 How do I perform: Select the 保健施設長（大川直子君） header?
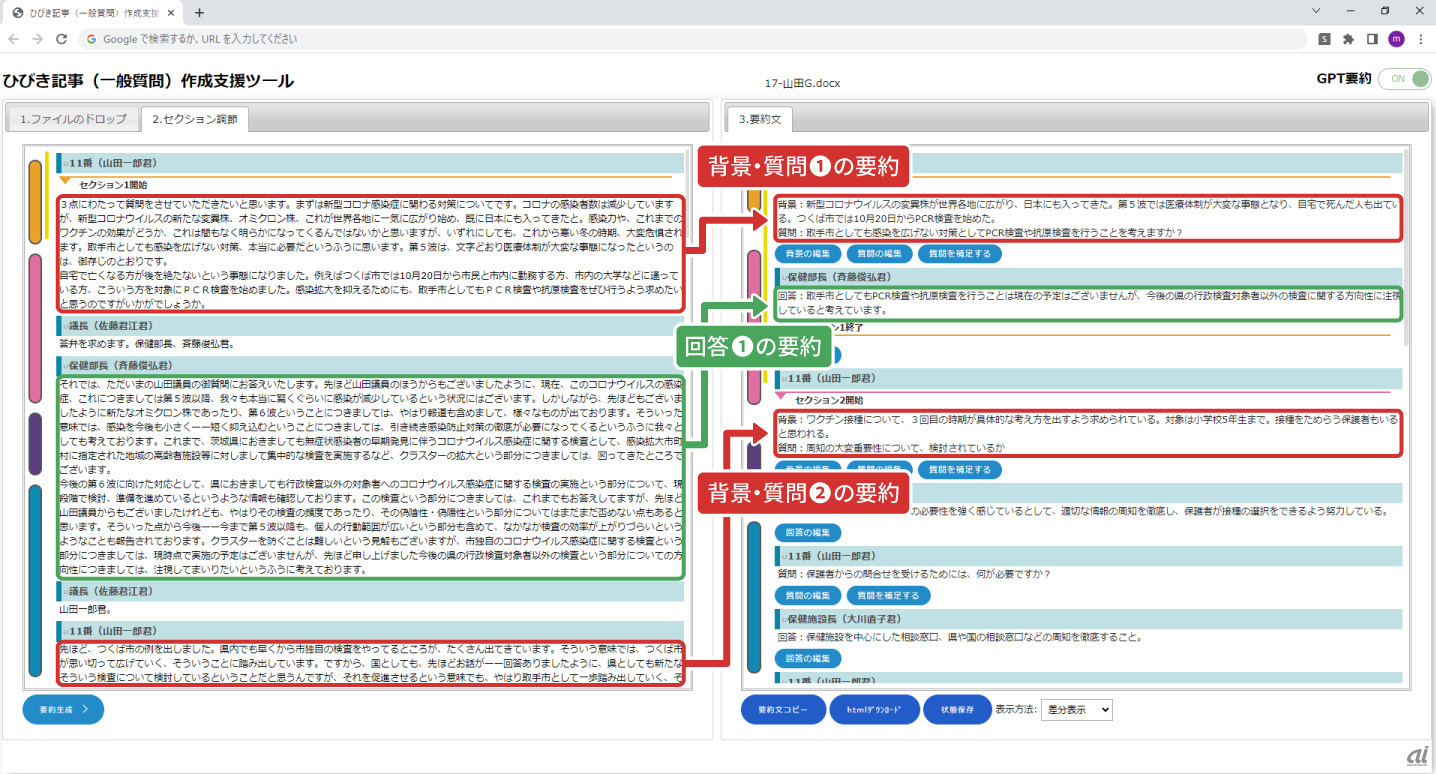click(1088, 618)
